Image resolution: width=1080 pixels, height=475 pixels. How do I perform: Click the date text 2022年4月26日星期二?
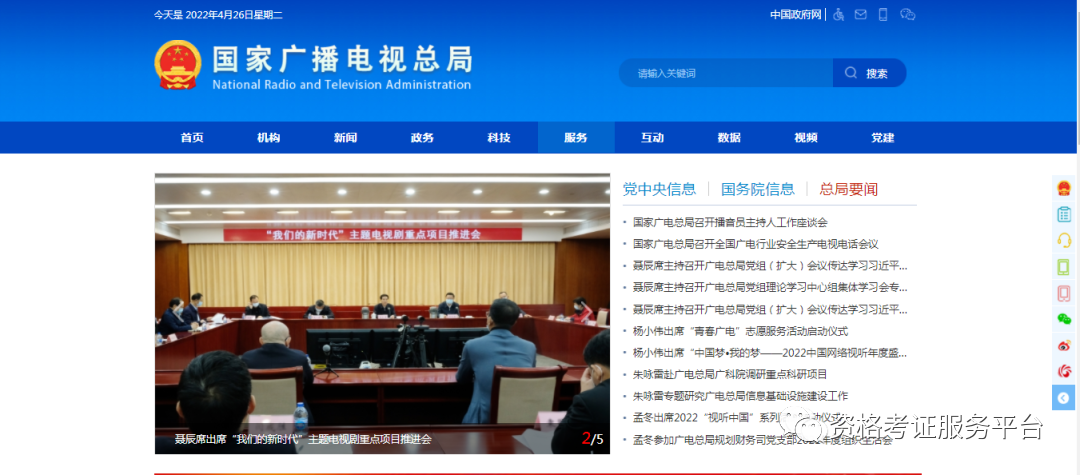click(x=234, y=14)
